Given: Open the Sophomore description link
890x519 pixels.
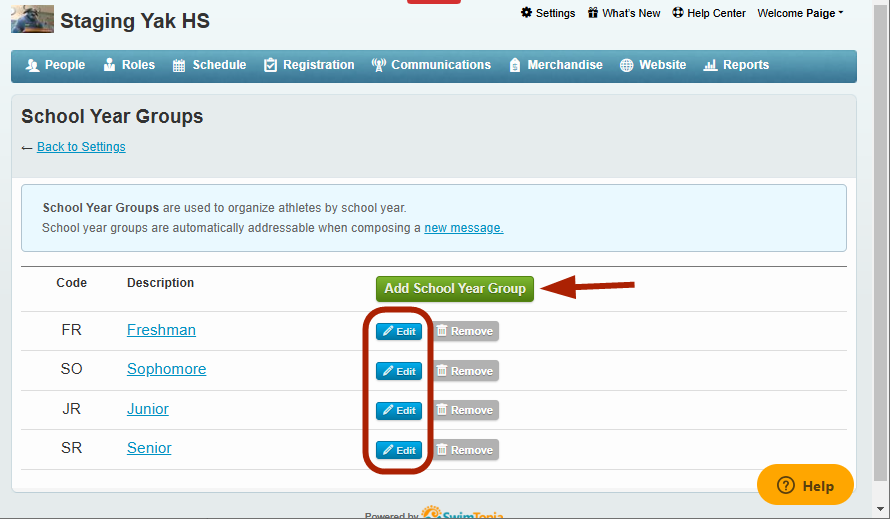Looking at the screenshot, I should pos(166,369).
